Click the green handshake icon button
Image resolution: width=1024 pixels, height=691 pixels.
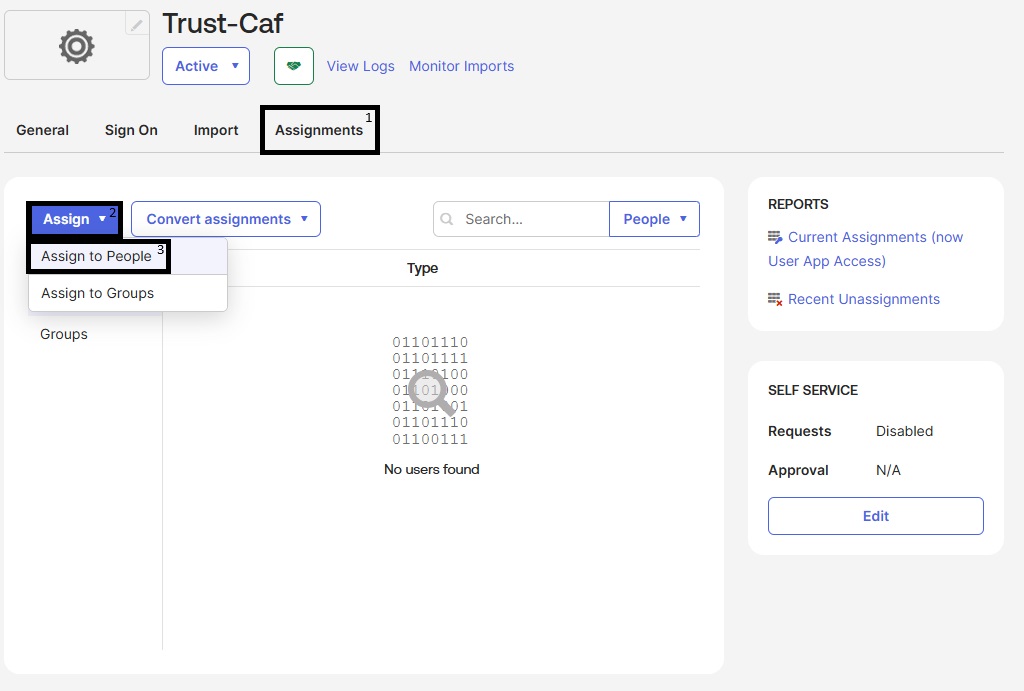coord(294,66)
